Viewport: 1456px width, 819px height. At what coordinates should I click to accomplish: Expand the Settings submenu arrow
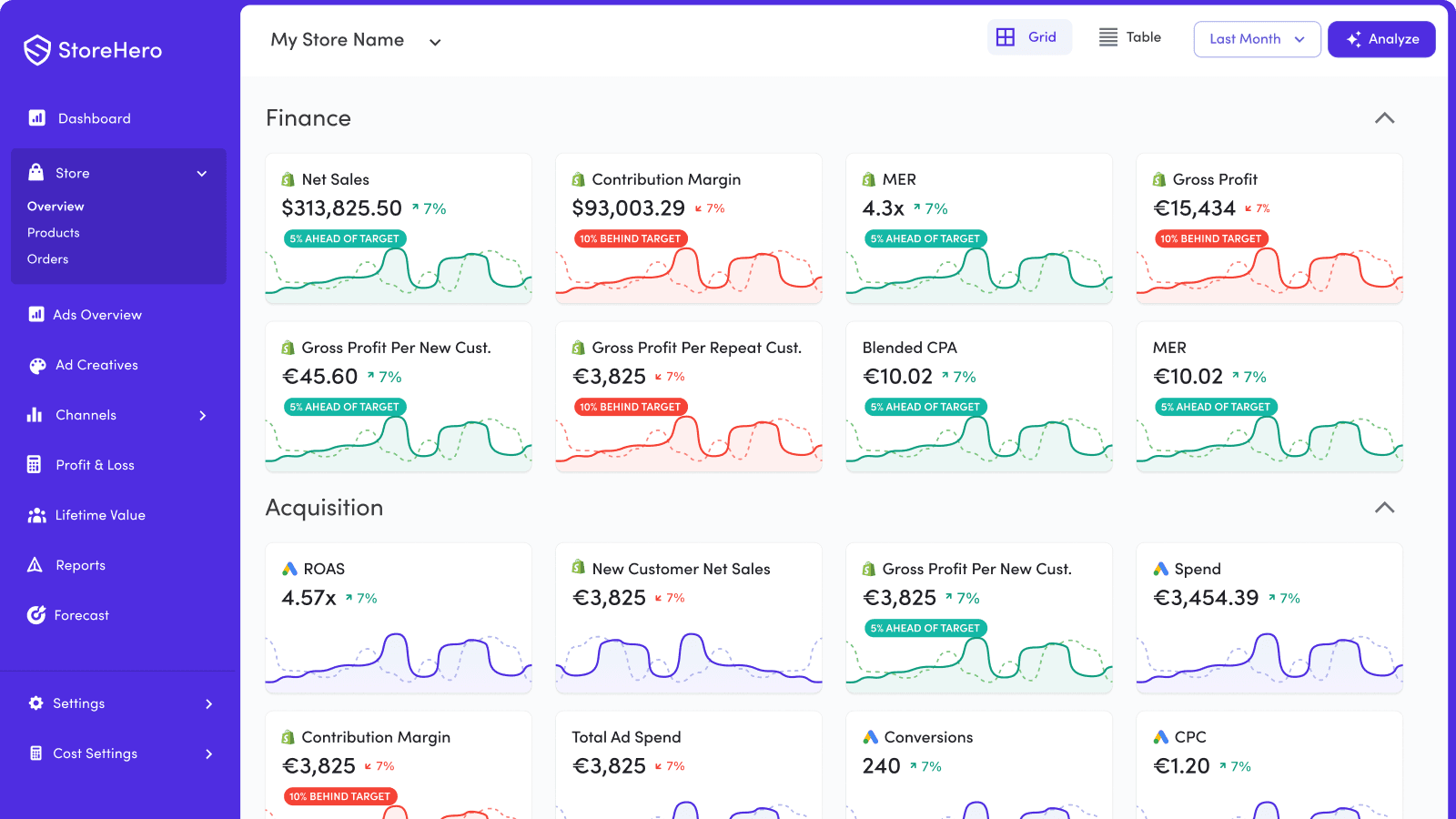pos(209,703)
